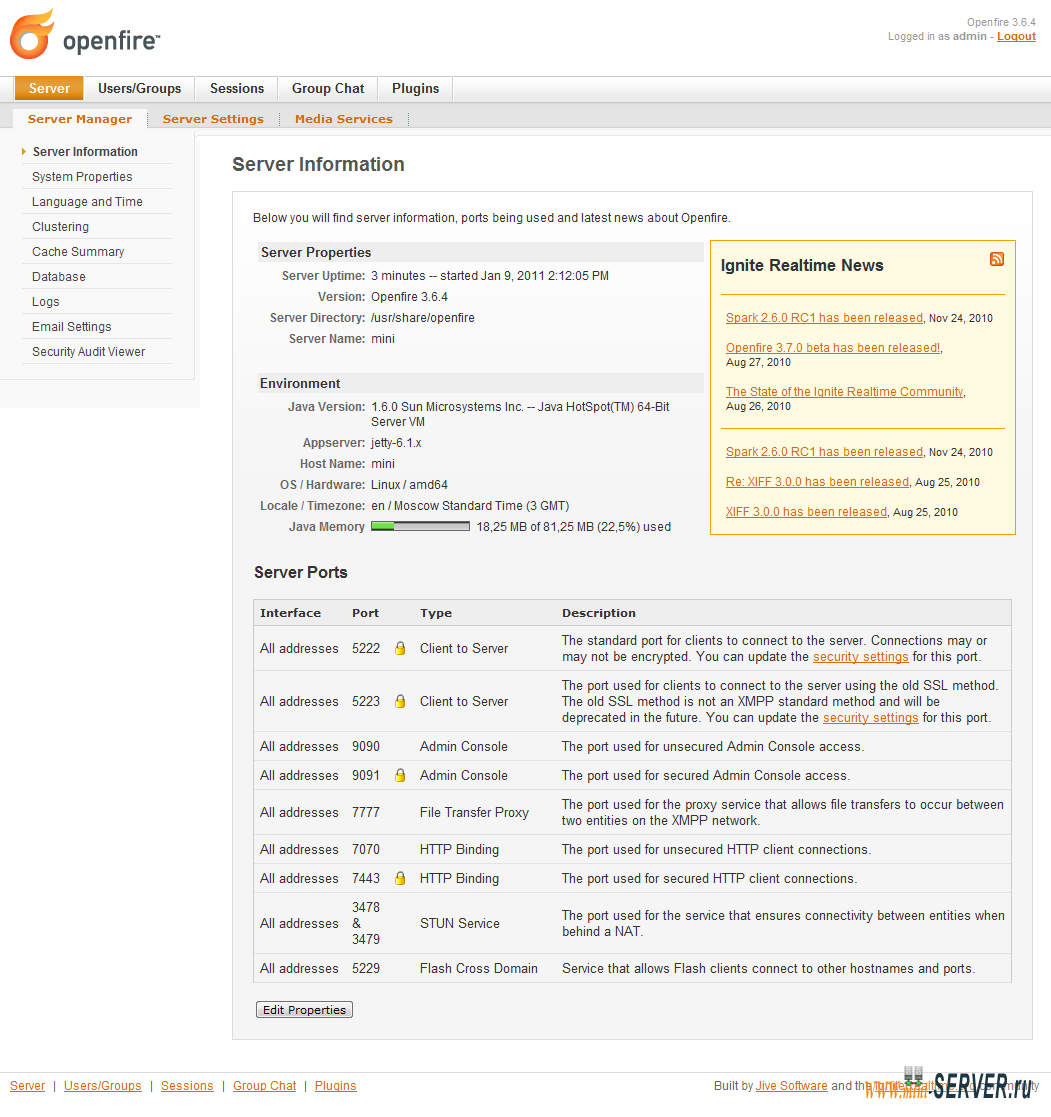The image size is (1051, 1117).
Task: Select the server directory /usr/share/openfire value
Action: 423,318
